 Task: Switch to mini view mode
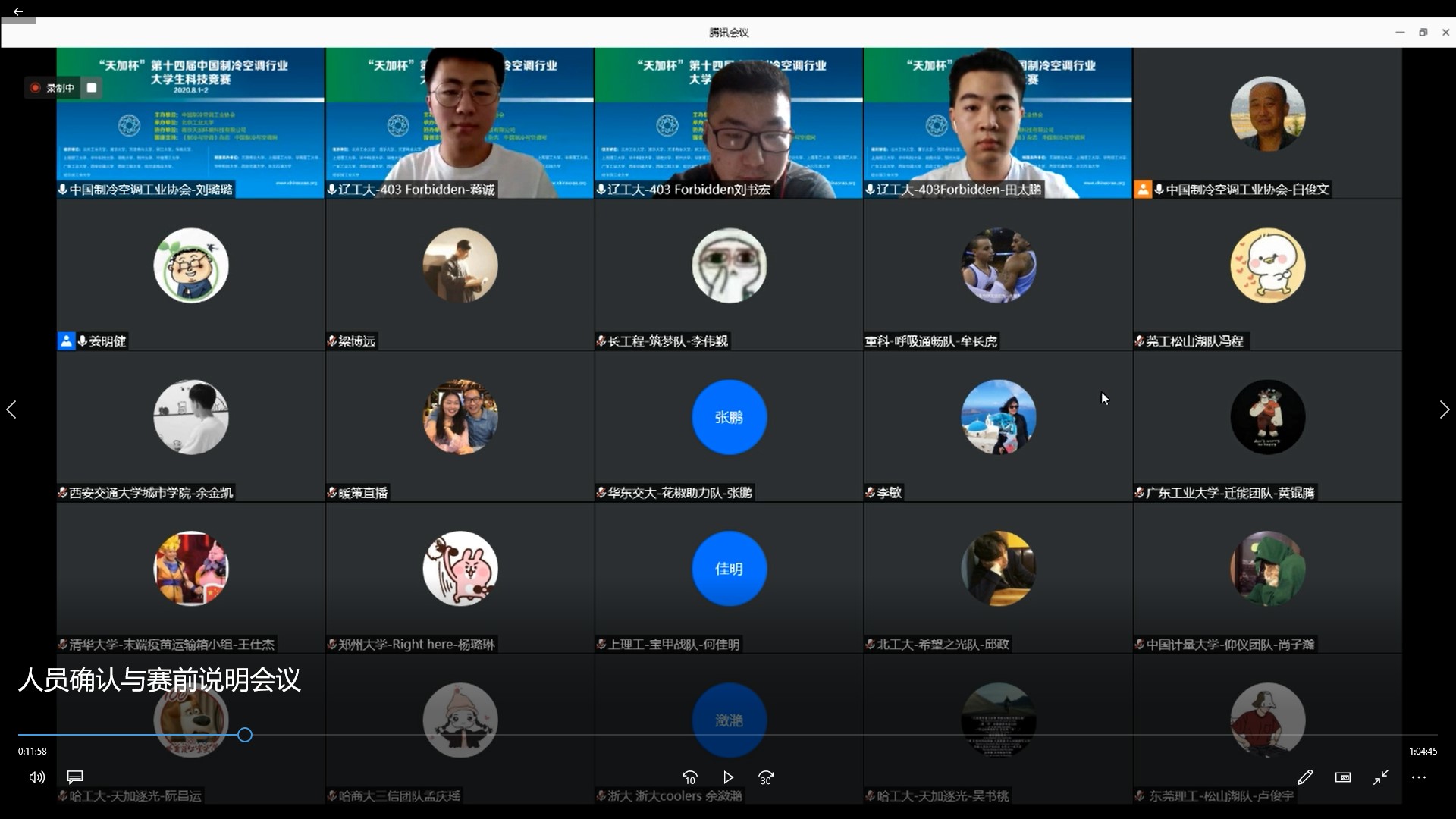click(1343, 777)
